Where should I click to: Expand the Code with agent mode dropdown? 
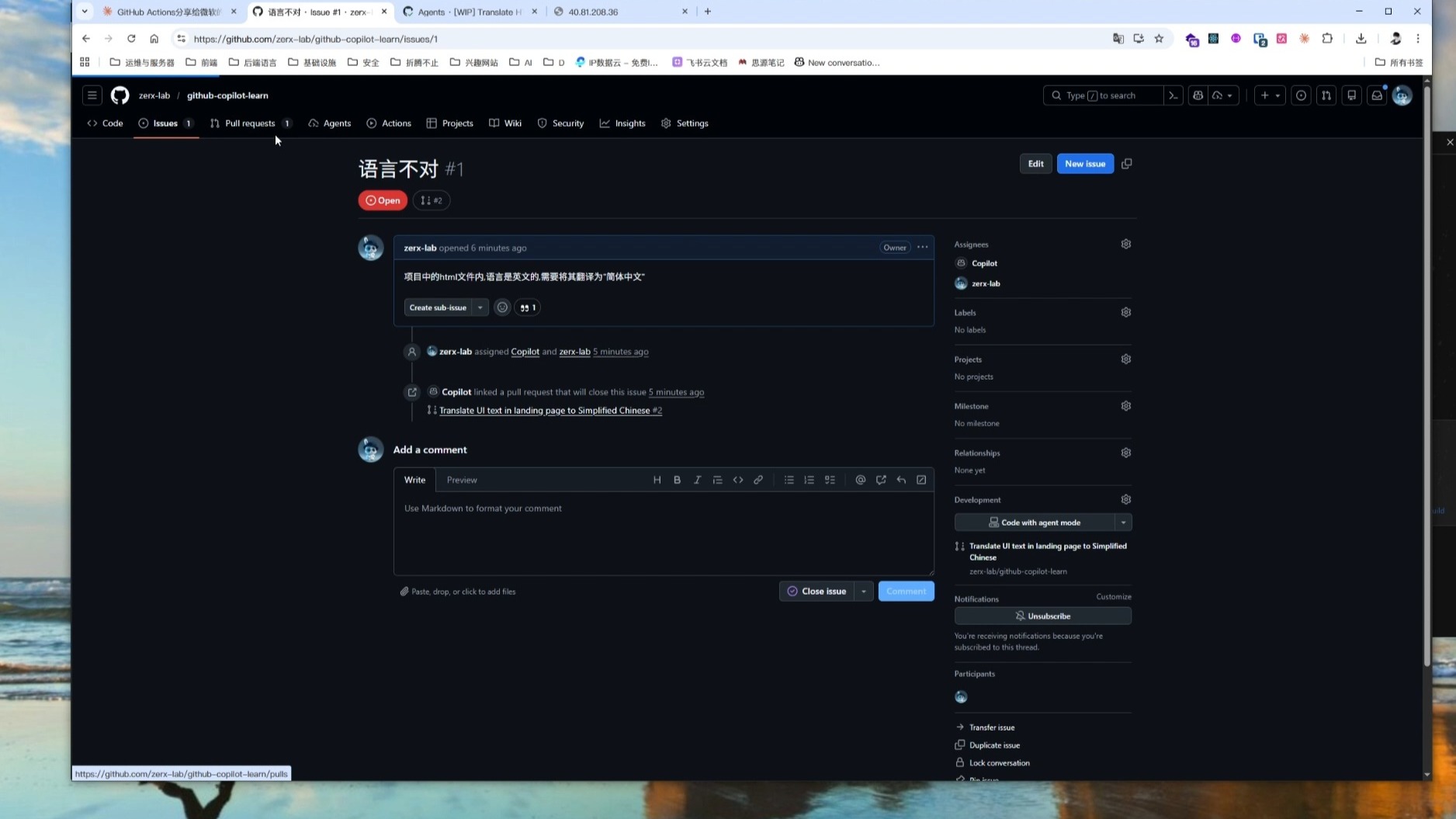pyautogui.click(x=1123, y=522)
